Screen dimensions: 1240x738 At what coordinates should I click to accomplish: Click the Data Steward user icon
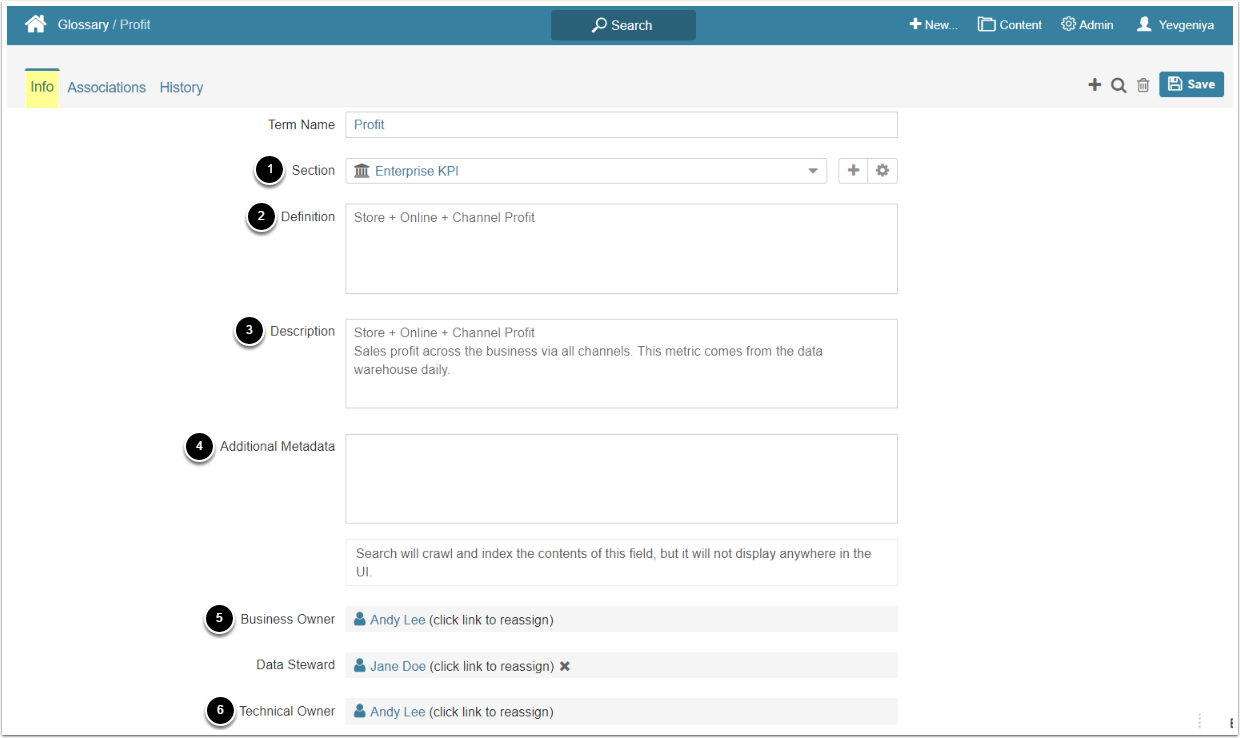(x=360, y=665)
